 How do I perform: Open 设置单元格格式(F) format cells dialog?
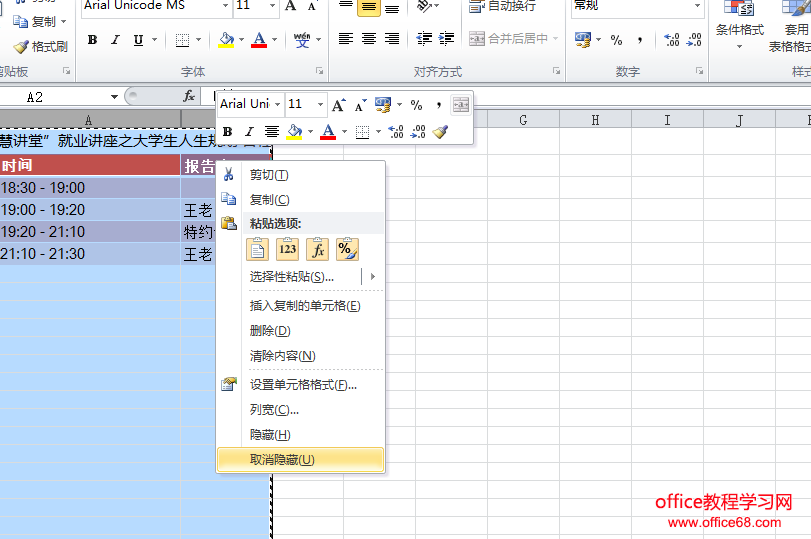click(x=301, y=385)
